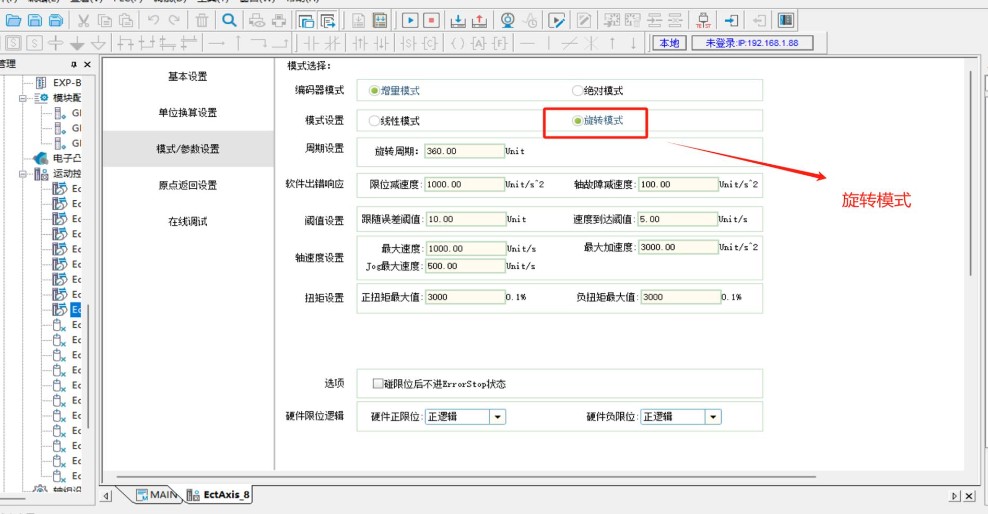Screen dimensions: 988x514
Task: Select 绝对模式 encoder radio button
Action: point(577,91)
